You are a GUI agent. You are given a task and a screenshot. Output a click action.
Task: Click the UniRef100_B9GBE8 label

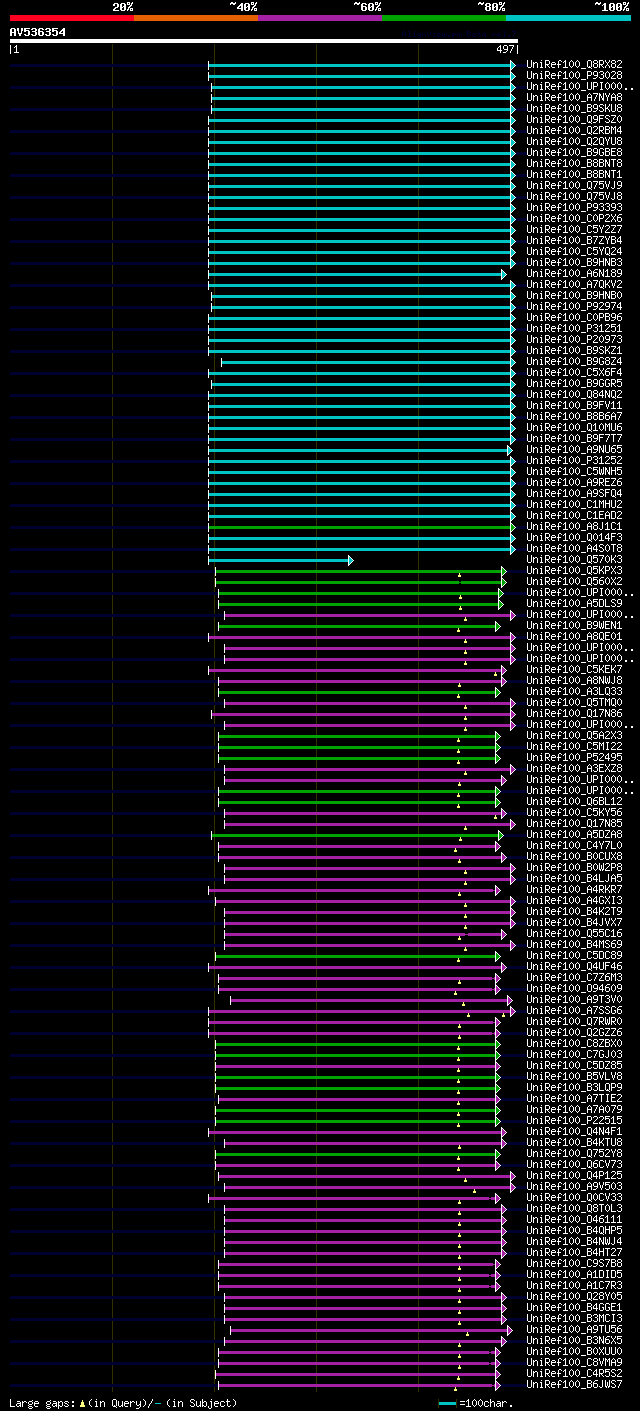click(x=574, y=153)
